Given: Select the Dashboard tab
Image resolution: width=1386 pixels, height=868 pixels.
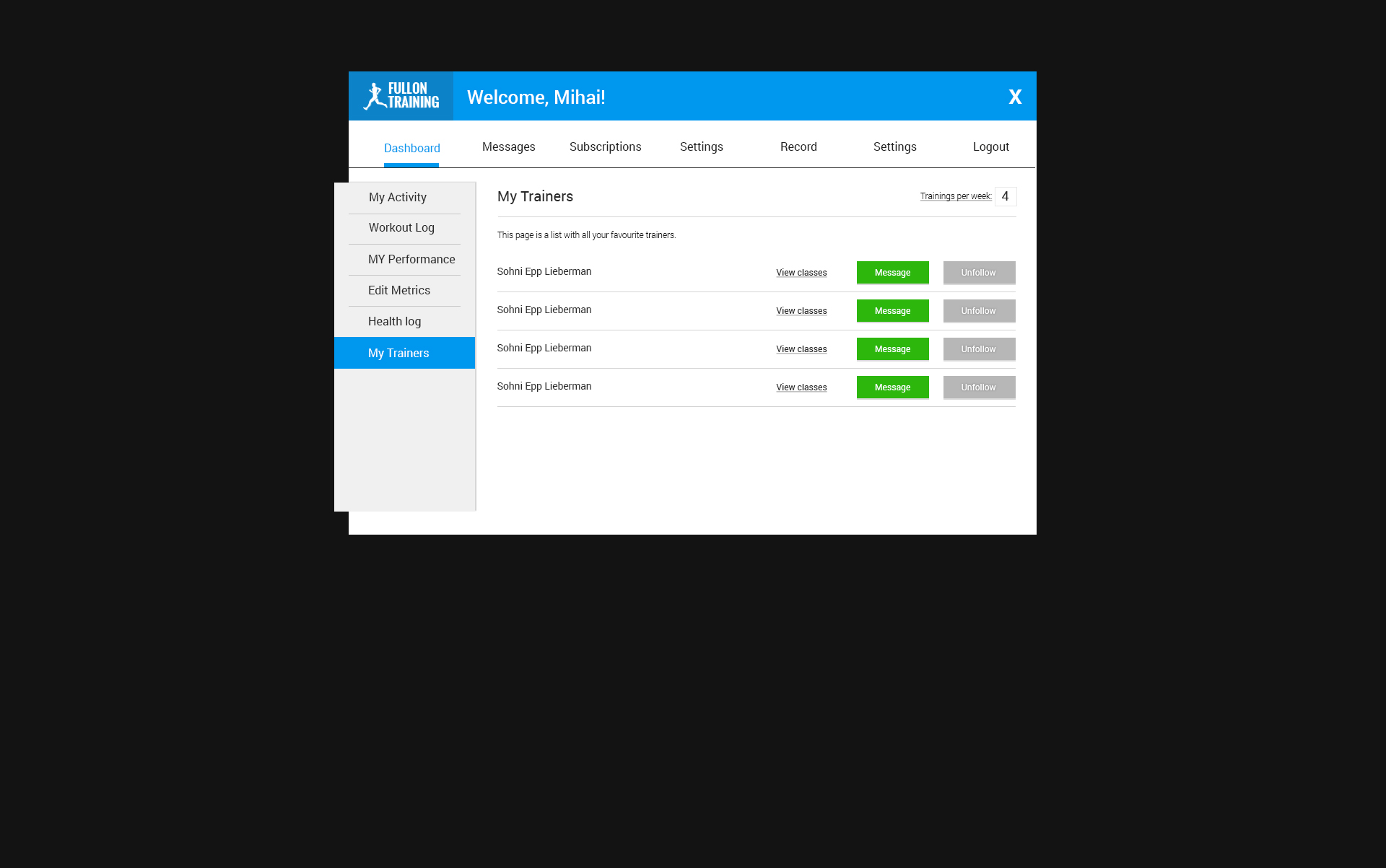Looking at the screenshot, I should [411, 148].
